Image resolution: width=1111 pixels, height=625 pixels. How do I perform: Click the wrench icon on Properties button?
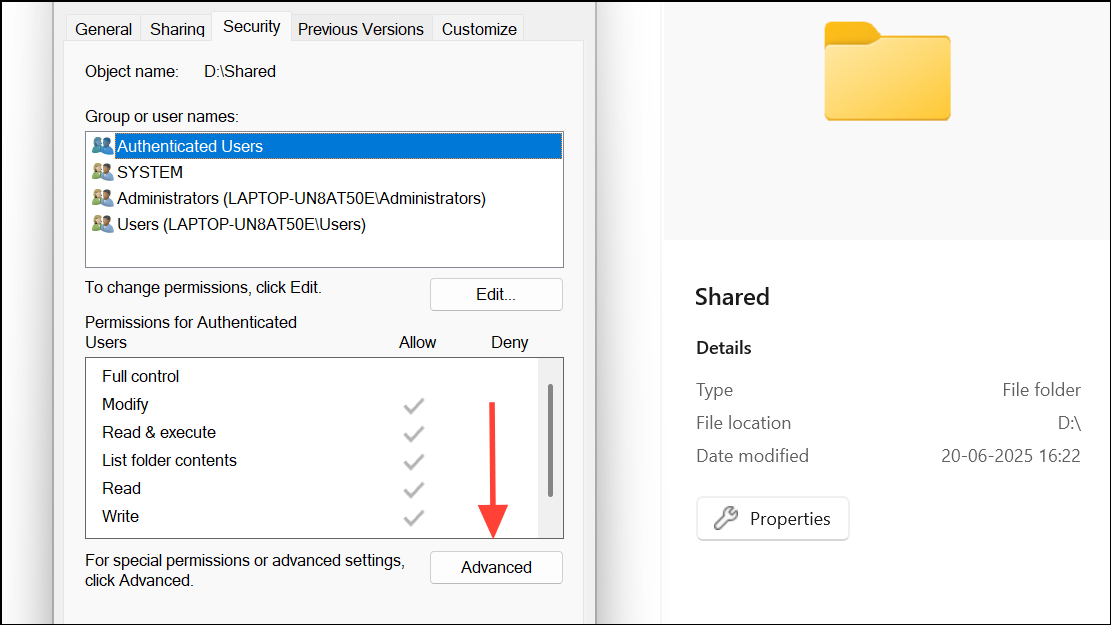[x=726, y=518]
